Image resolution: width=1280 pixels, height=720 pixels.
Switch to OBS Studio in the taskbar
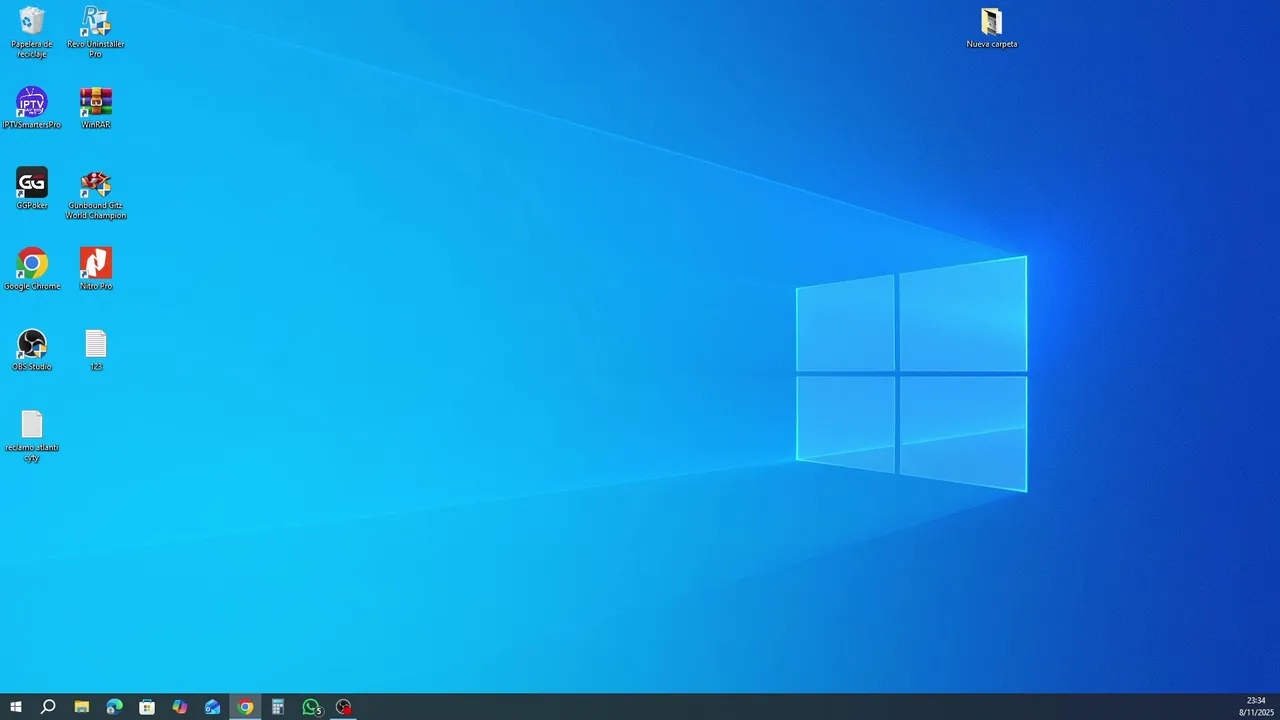pos(344,707)
